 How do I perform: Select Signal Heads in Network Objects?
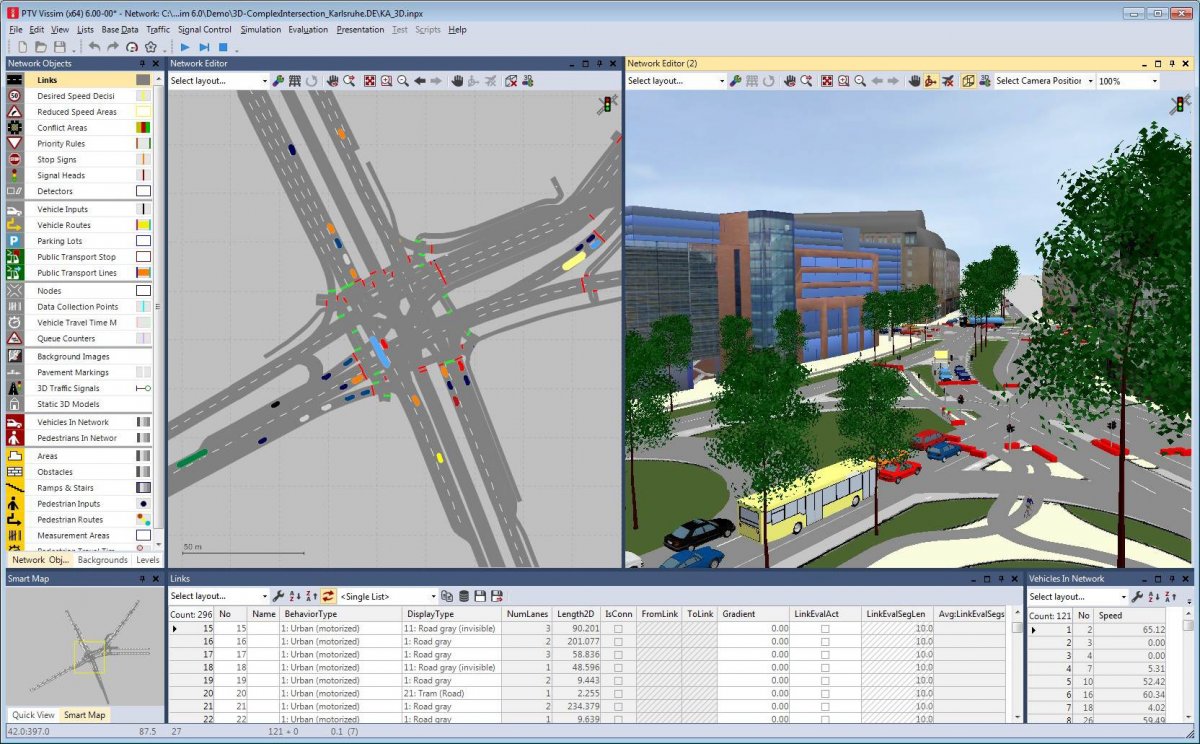click(61, 175)
